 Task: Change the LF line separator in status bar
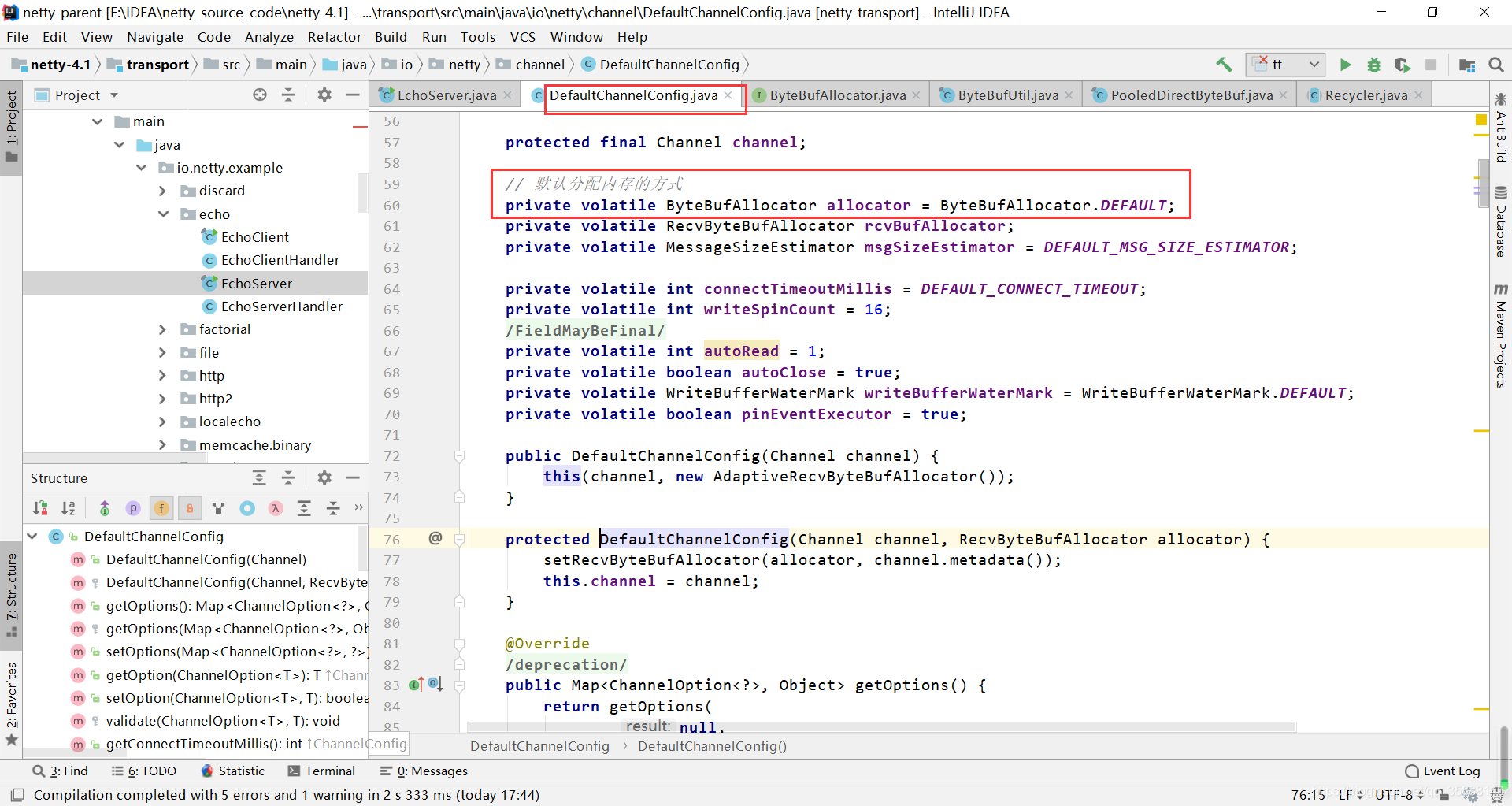click(1351, 794)
